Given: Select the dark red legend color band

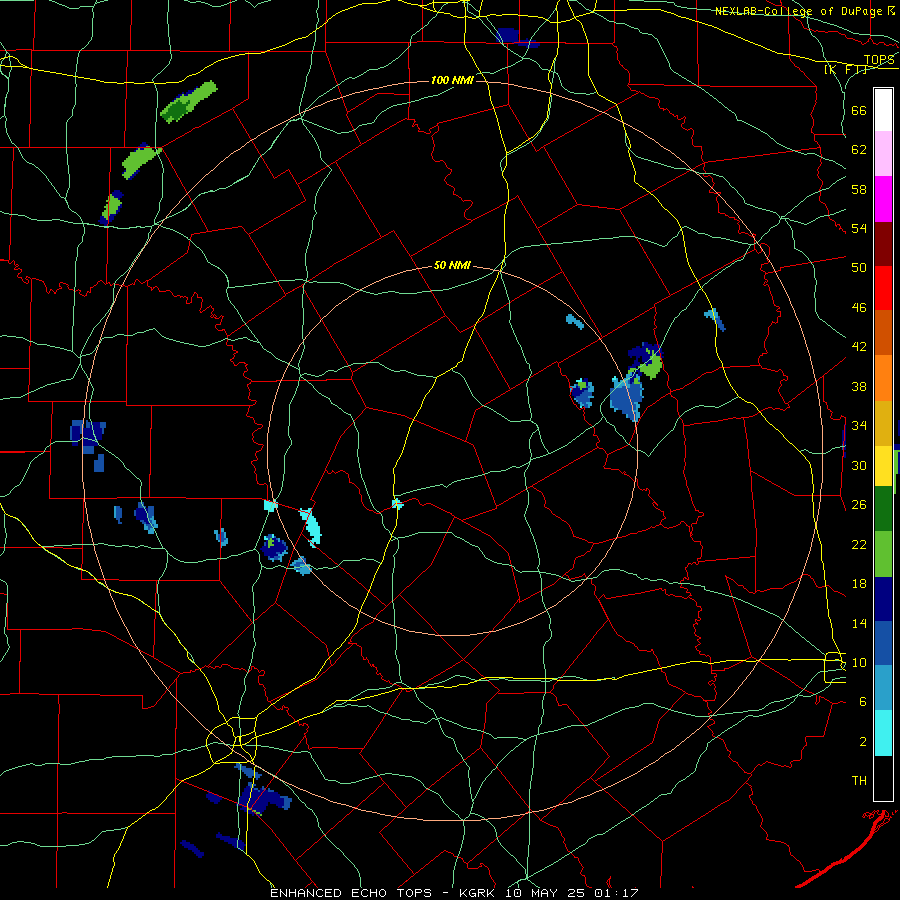Looking at the screenshot, I should pos(883,244).
